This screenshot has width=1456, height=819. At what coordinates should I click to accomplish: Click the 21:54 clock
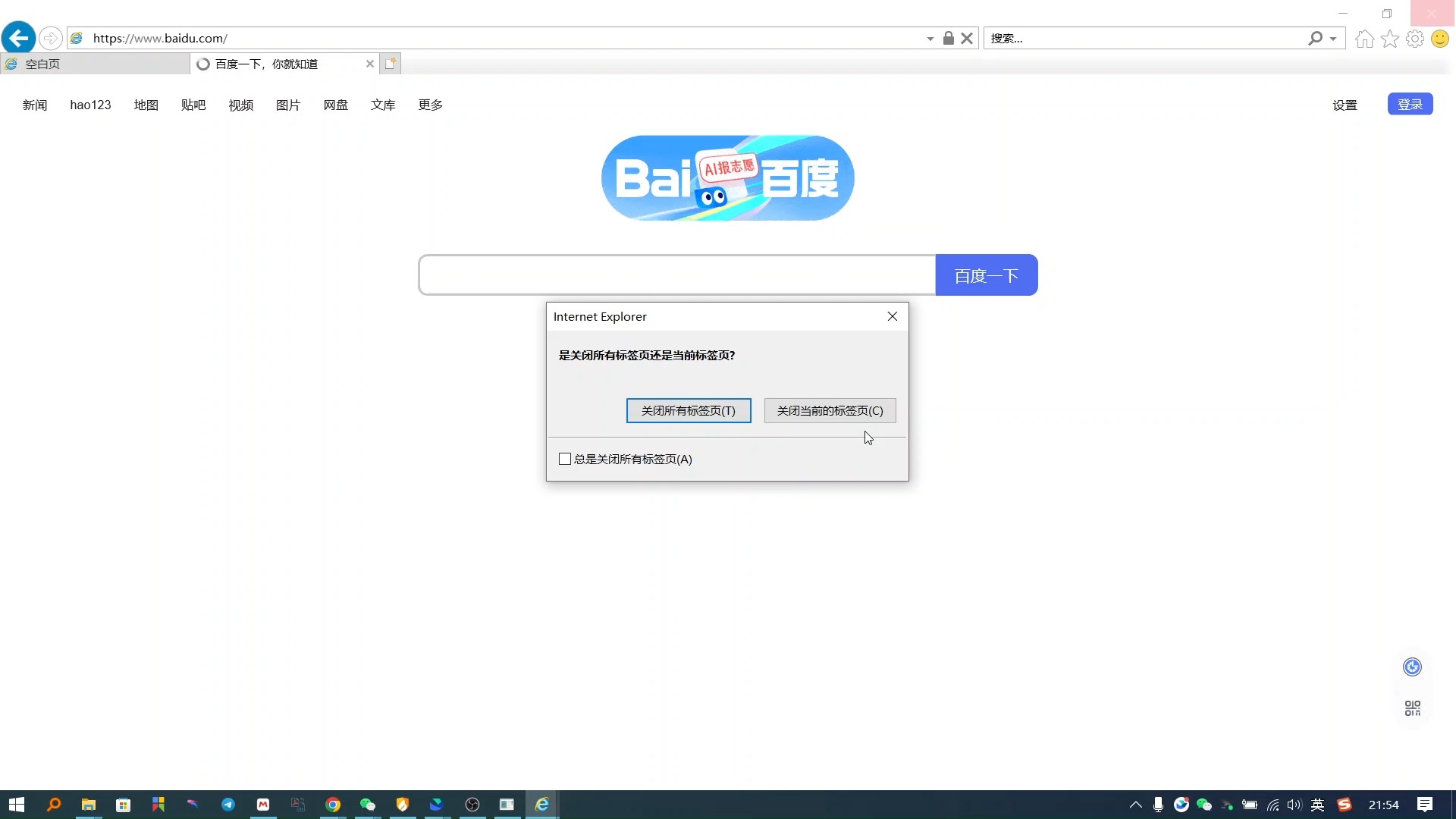tap(1384, 805)
